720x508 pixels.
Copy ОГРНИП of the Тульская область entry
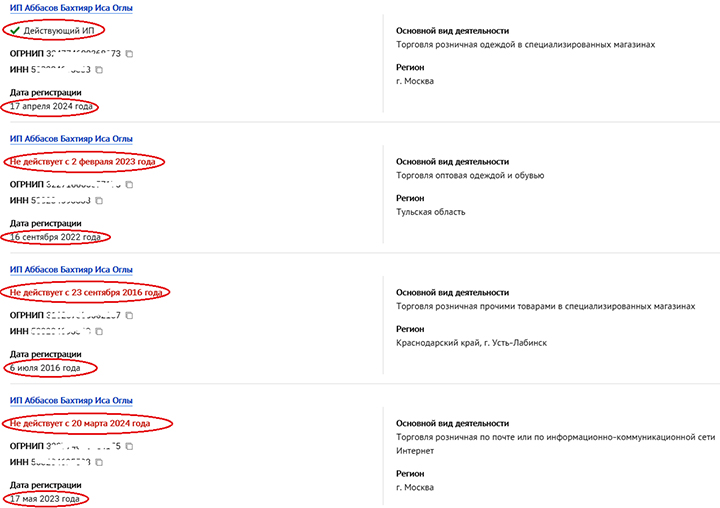(129, 185)
